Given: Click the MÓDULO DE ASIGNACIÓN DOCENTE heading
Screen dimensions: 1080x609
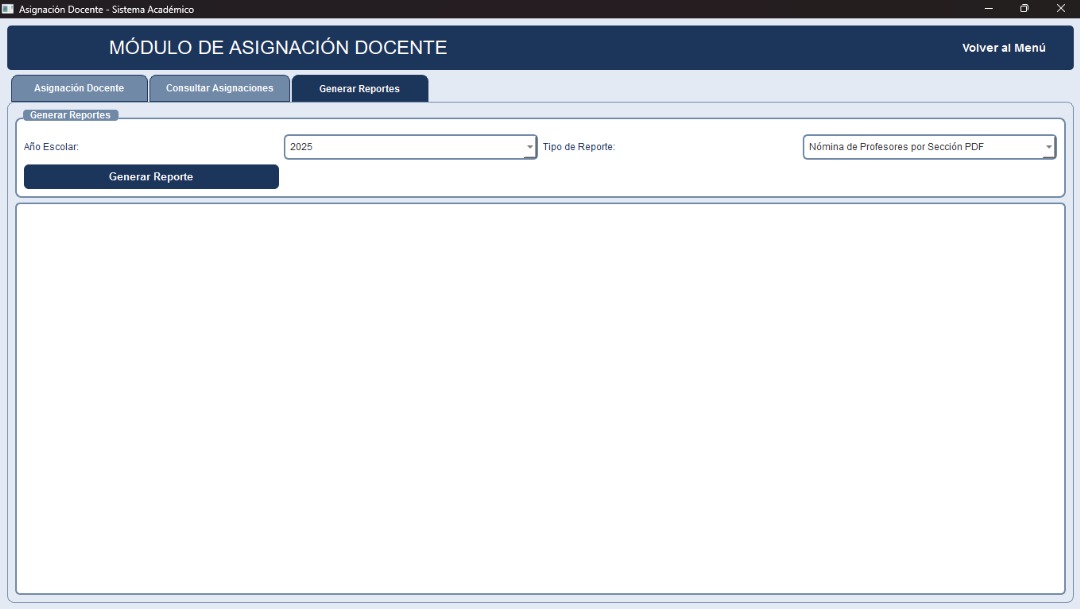Looking at the screenshot, I should [278, 48].
